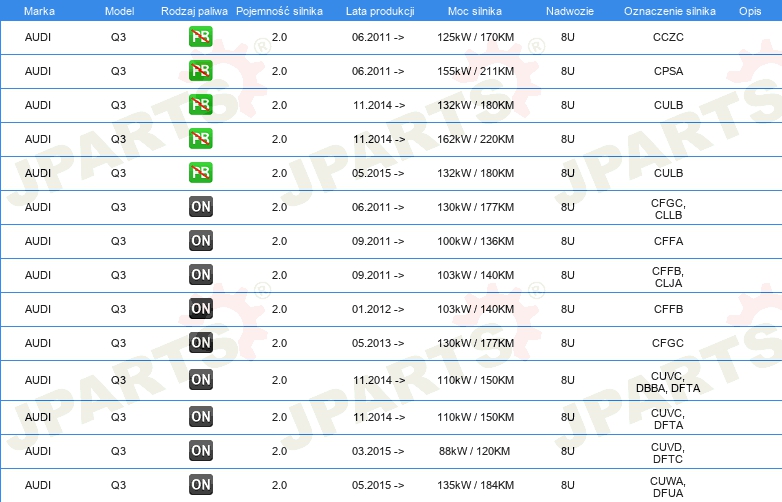Viewport: 782px width, 502px height.
Task: Click the Rodzaj paliwa column header
Action: [x=194, y=11]
